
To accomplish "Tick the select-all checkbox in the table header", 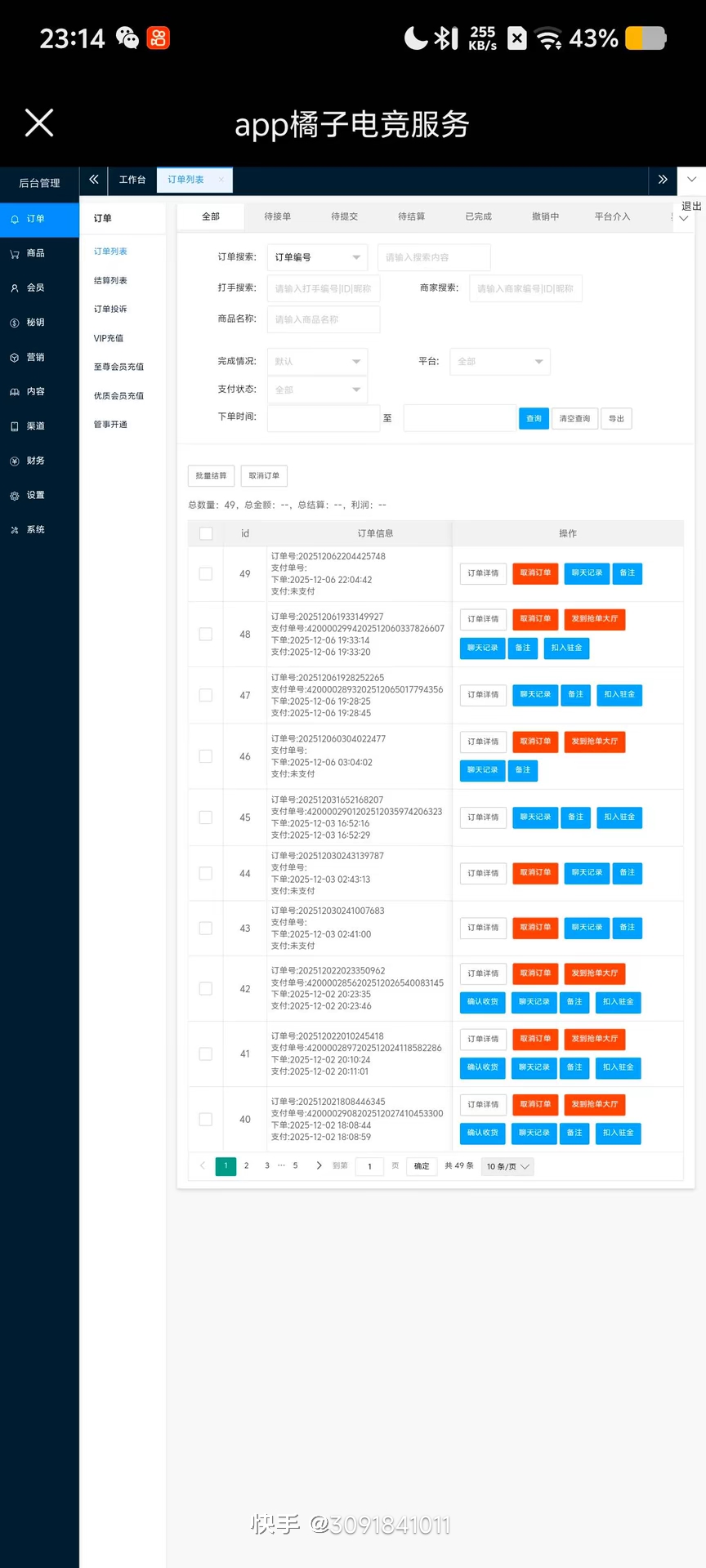I will click(x=206, y=533).
